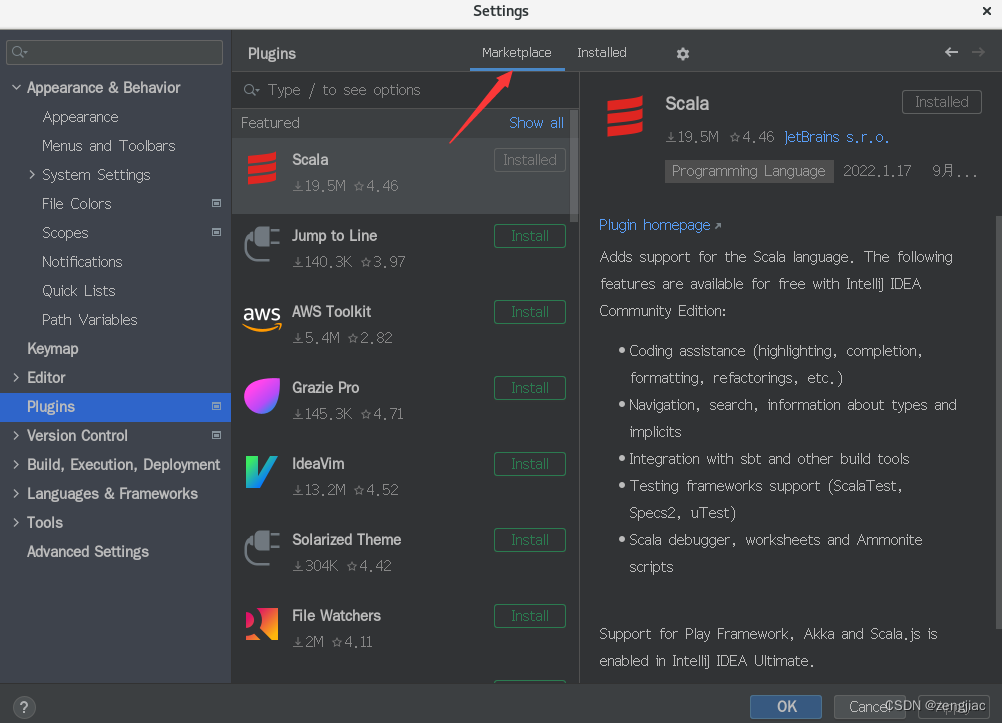Install the Jump to Line plugin
This screenshot has height=723, width=1002.
click(x=530, y=236)
